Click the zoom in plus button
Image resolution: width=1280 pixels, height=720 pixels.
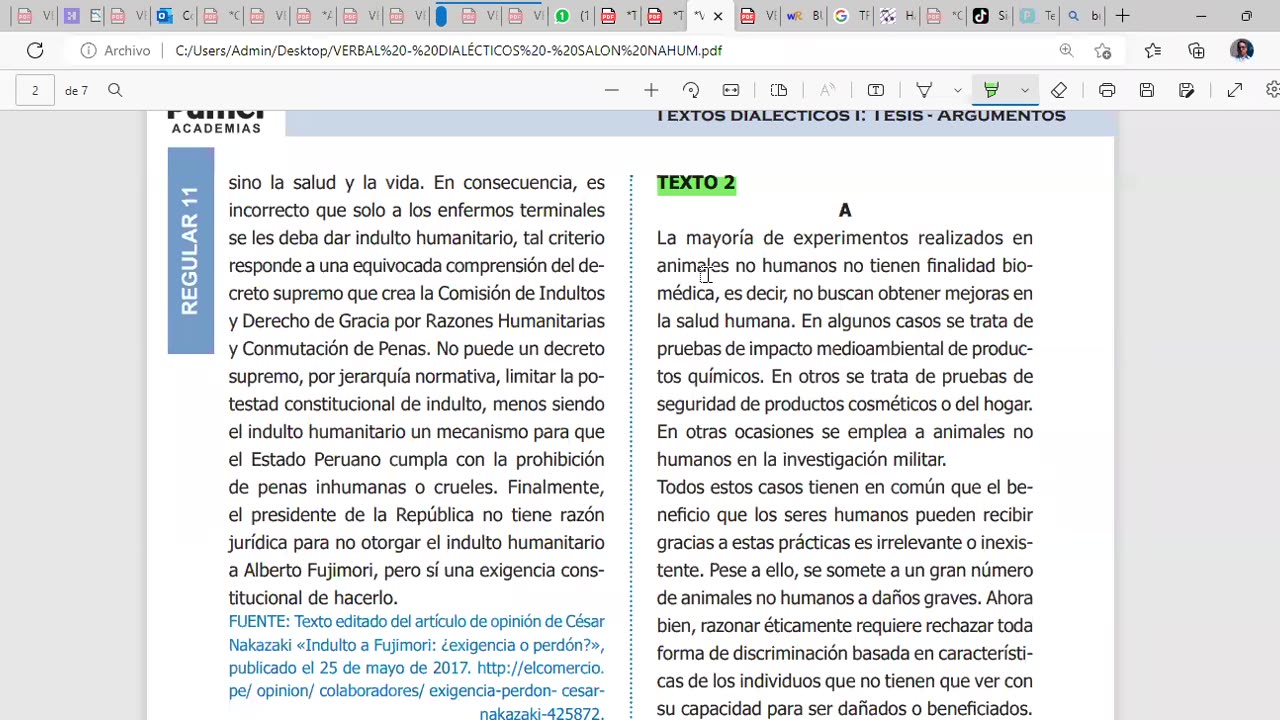point(651,90)
